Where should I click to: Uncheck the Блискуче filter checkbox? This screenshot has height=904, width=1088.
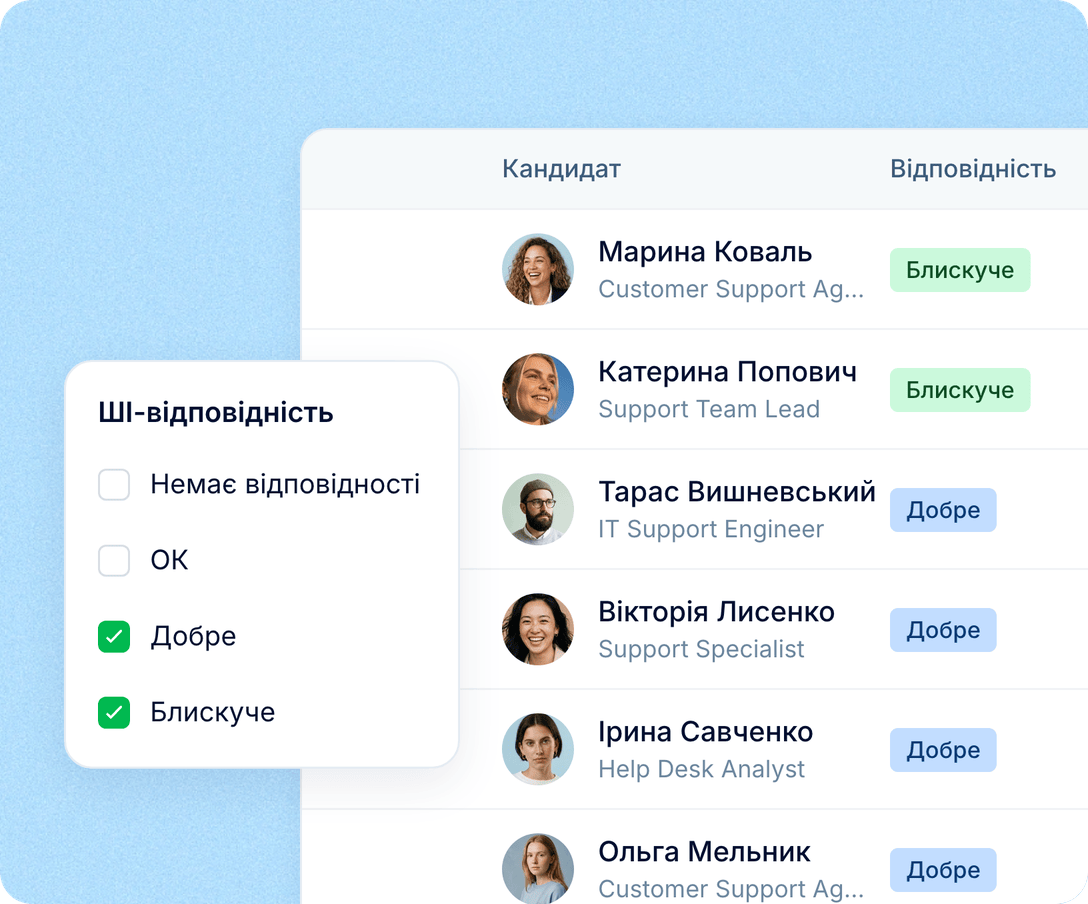coord(114,713)
